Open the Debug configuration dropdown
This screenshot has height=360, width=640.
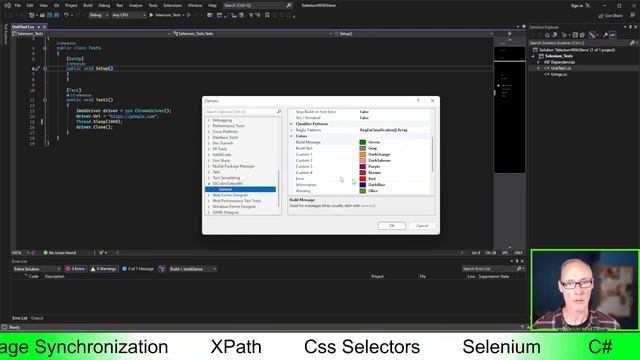click(98, 15)
